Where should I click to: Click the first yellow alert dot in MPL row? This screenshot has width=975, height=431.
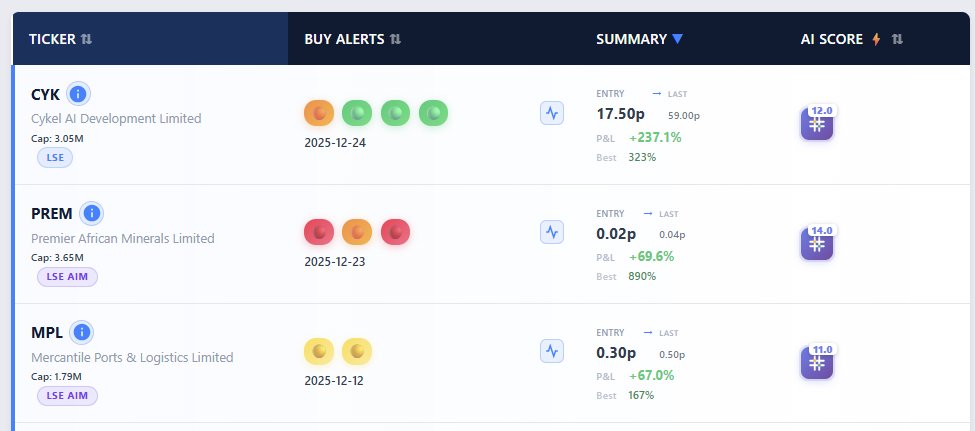(319, 351)
